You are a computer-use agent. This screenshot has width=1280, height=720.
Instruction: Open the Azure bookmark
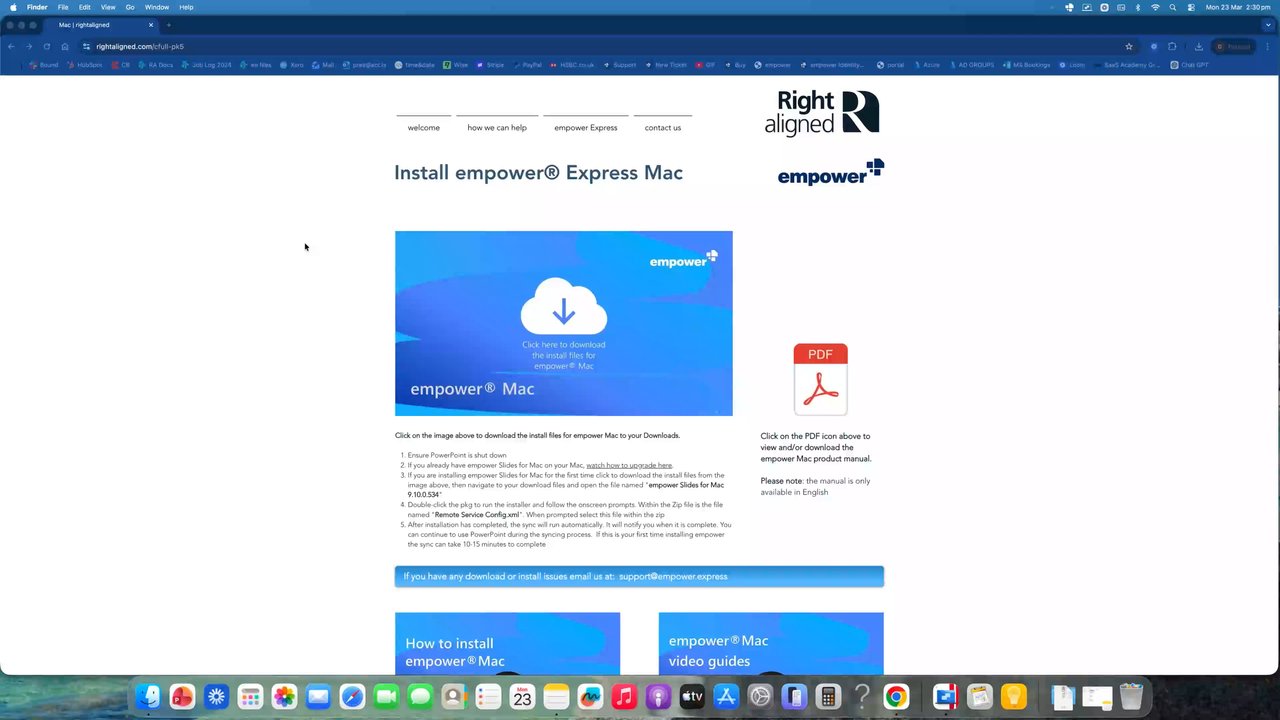926,65
